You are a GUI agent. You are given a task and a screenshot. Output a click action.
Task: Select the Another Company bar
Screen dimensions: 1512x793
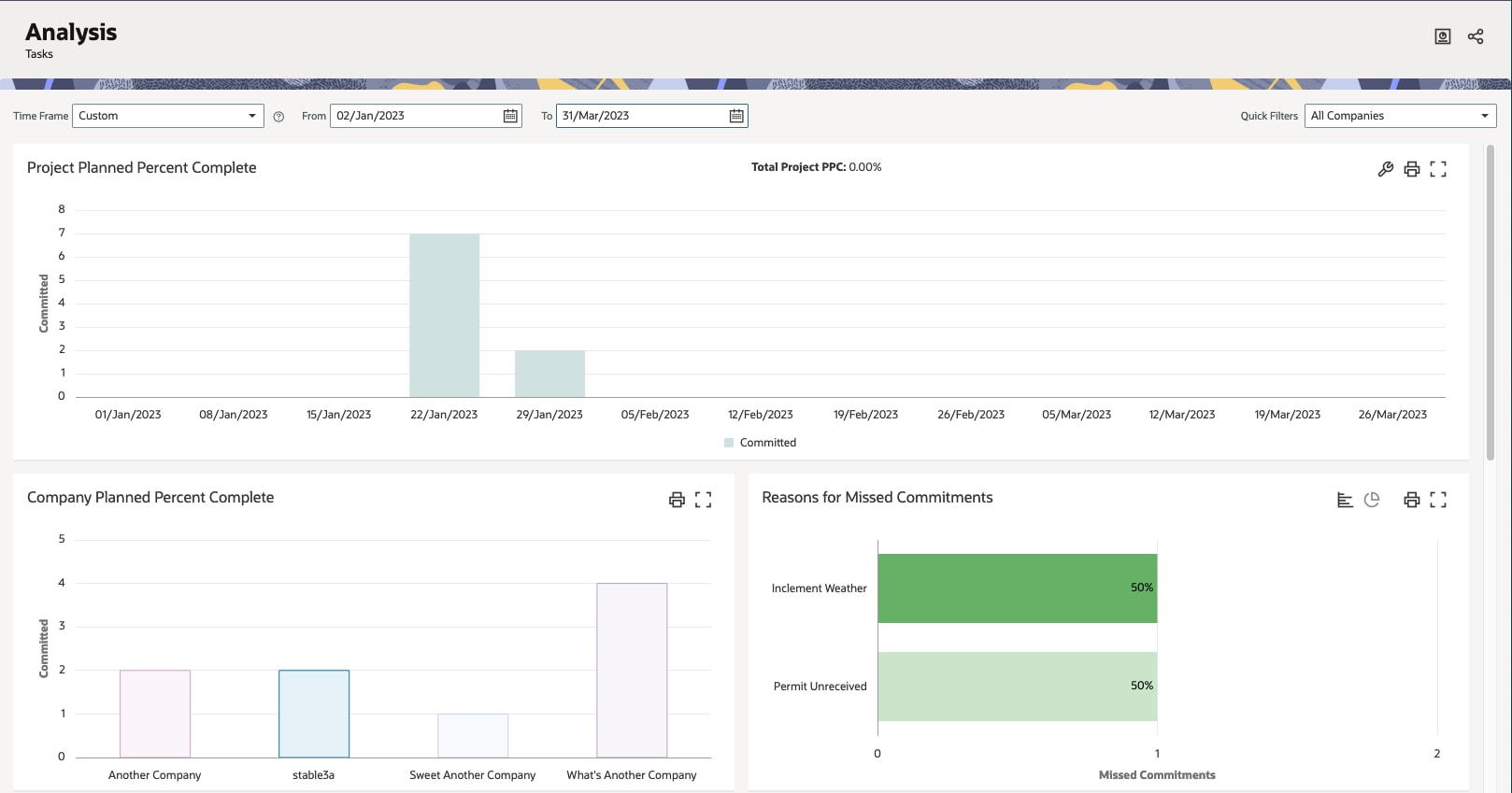pyautogui.click(x=155, y=714)
